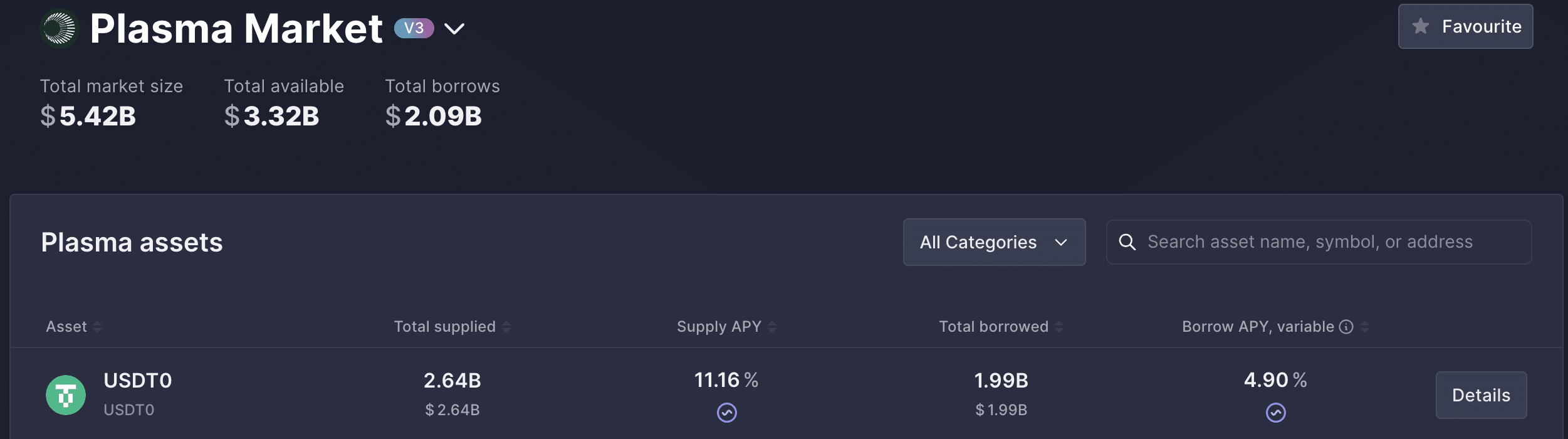The width and height of the screenshot is (1568, 439).
Task: Click the Favourite button
Action: (x=1465, y=26)
